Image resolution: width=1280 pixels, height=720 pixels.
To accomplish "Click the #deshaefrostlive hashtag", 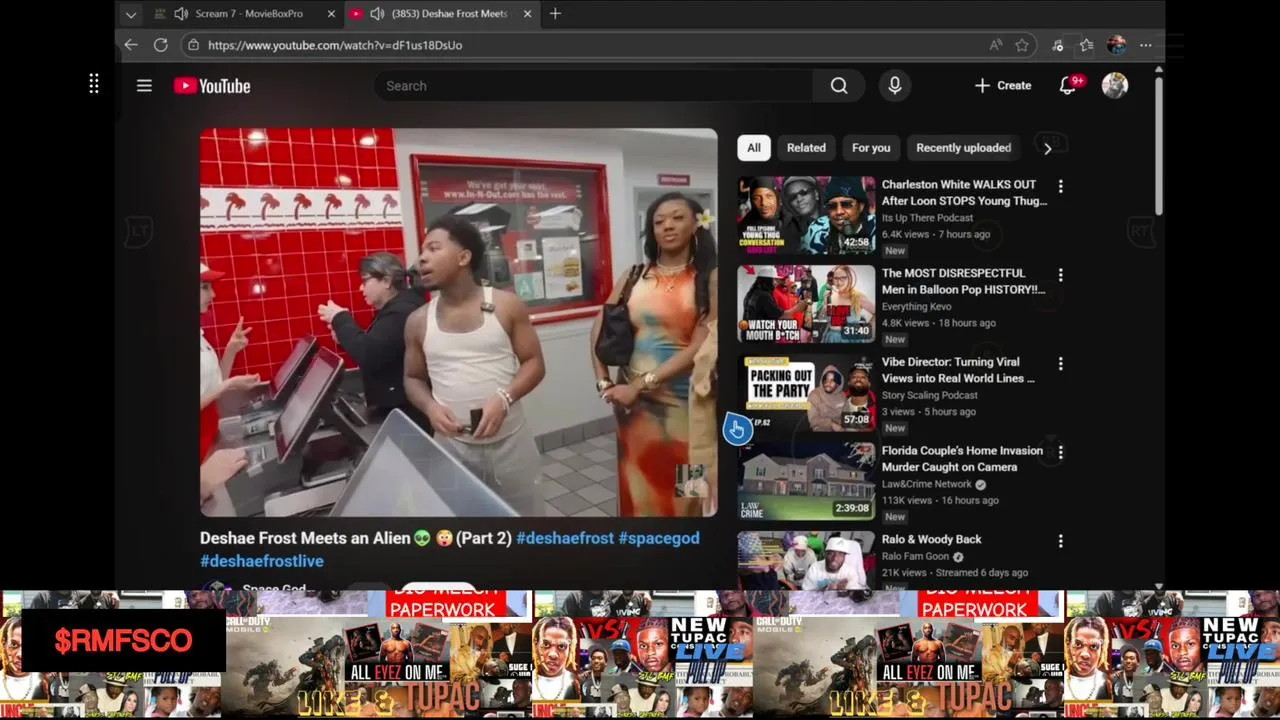I will coord(261,561).
